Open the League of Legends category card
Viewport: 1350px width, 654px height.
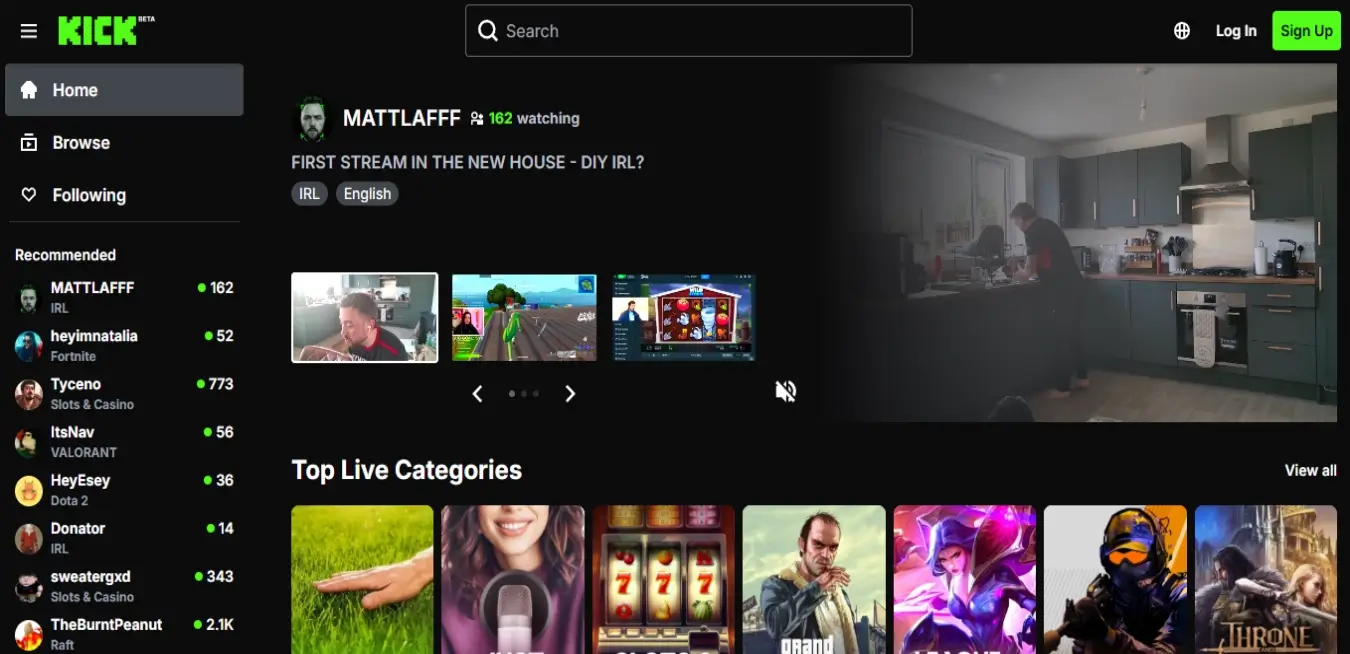(965, 579)
